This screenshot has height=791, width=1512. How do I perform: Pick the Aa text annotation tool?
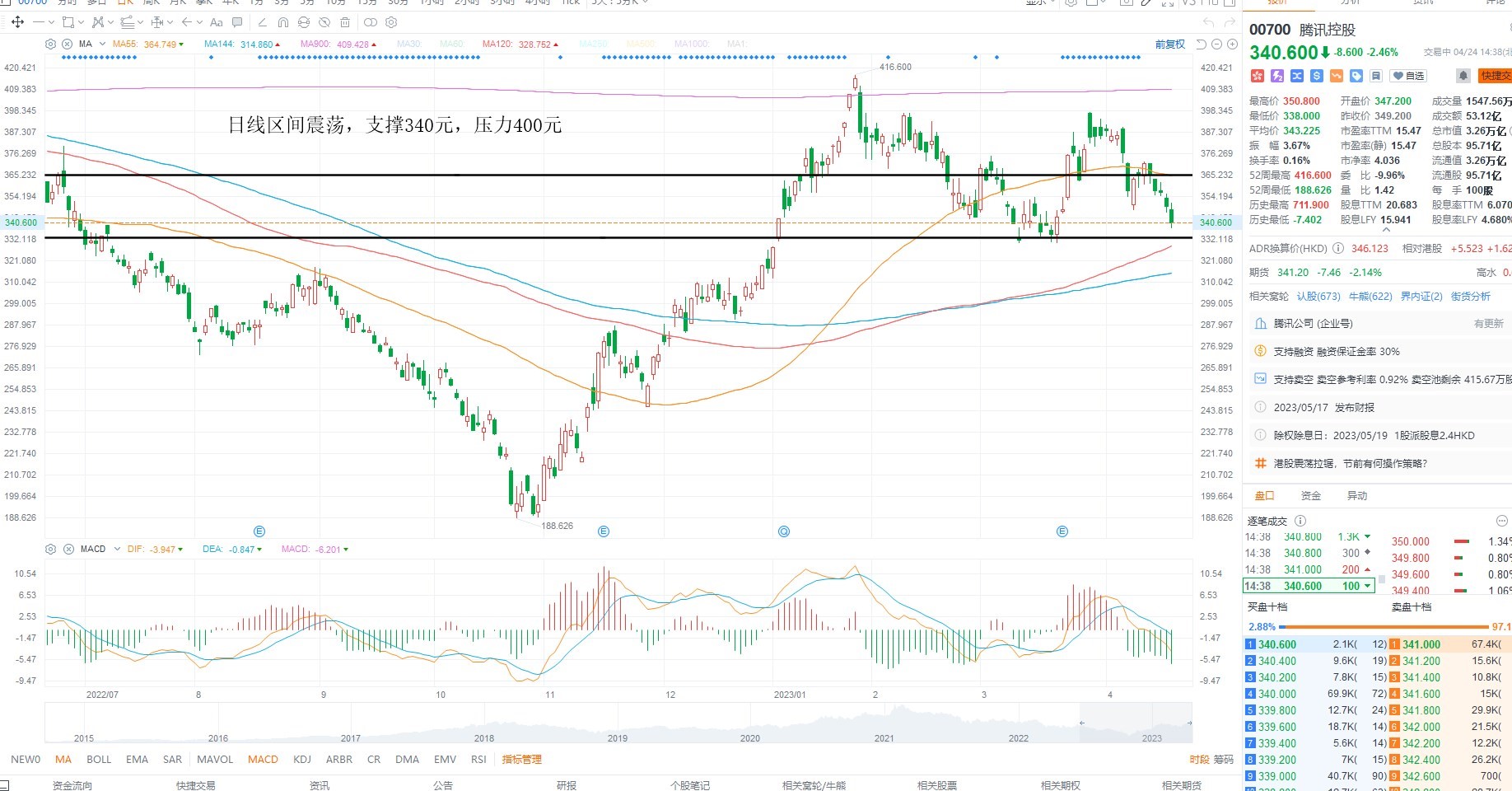(x=216, y=22)
